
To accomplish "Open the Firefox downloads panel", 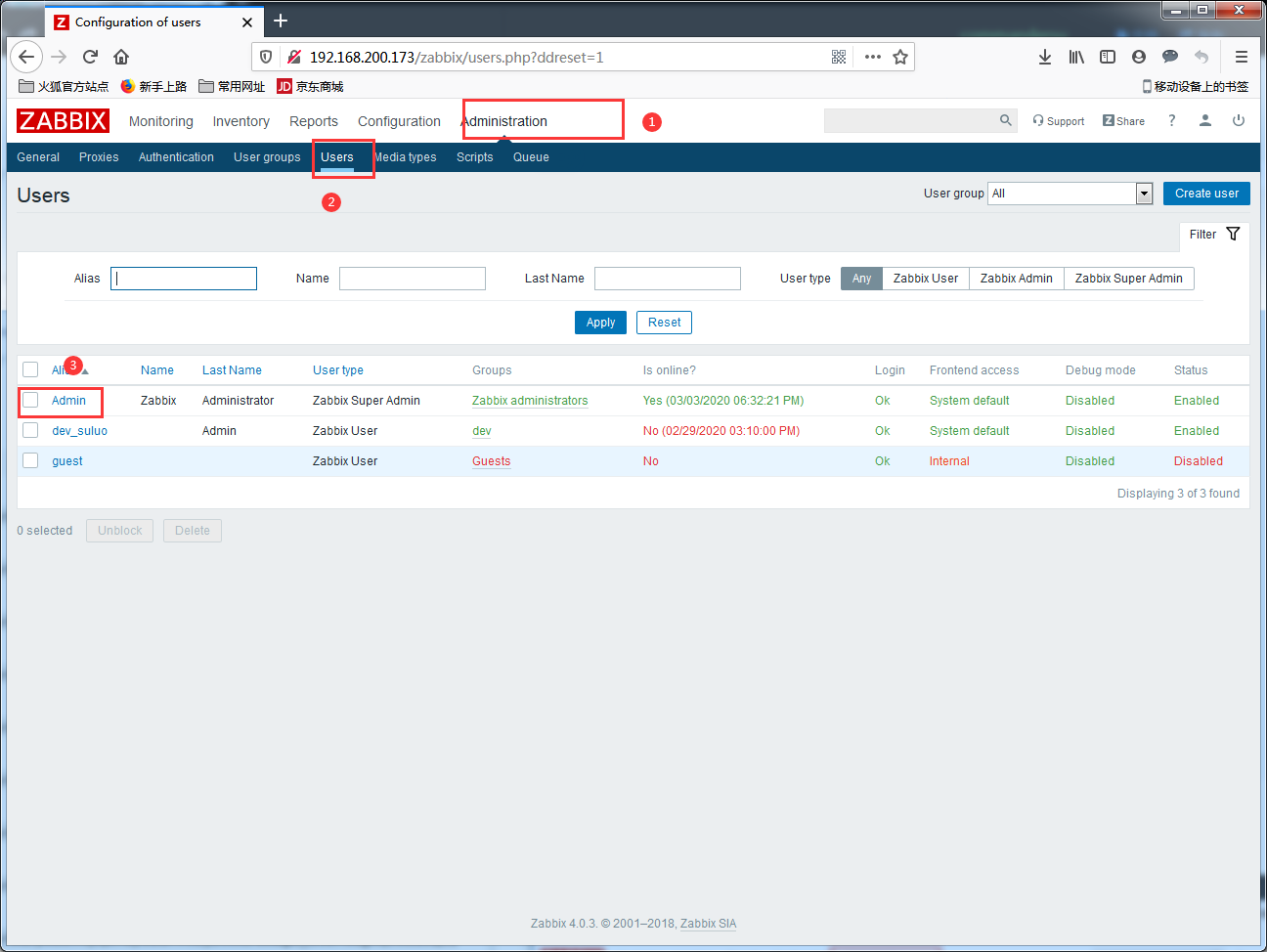I will (1045, 57).
